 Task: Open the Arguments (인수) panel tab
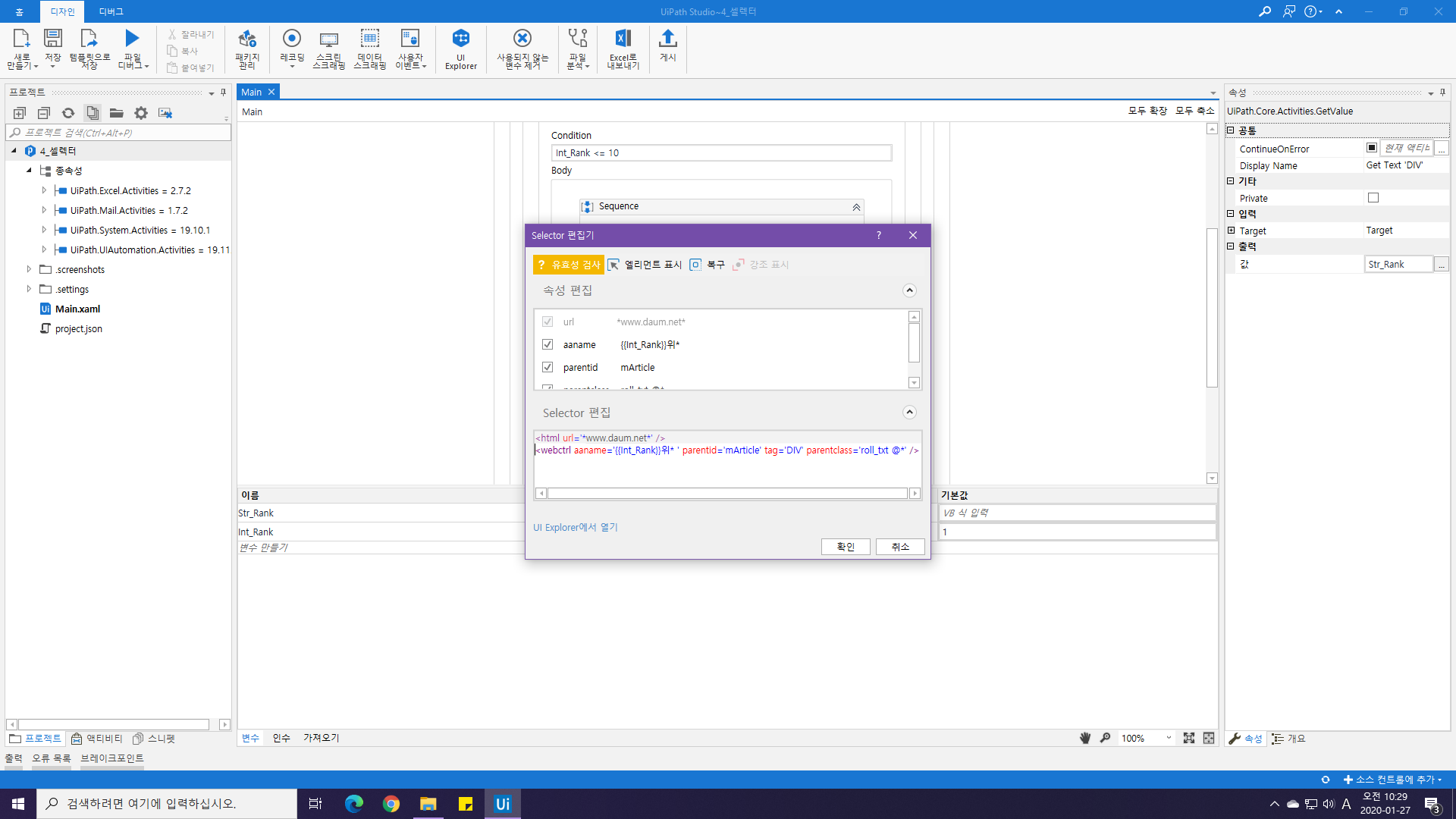click(281, 738)
